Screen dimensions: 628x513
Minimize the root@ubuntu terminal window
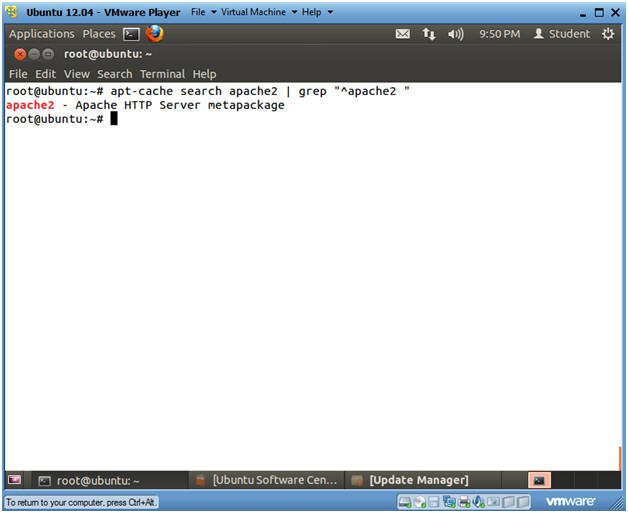pyautogui.click(x=34, y=54)
